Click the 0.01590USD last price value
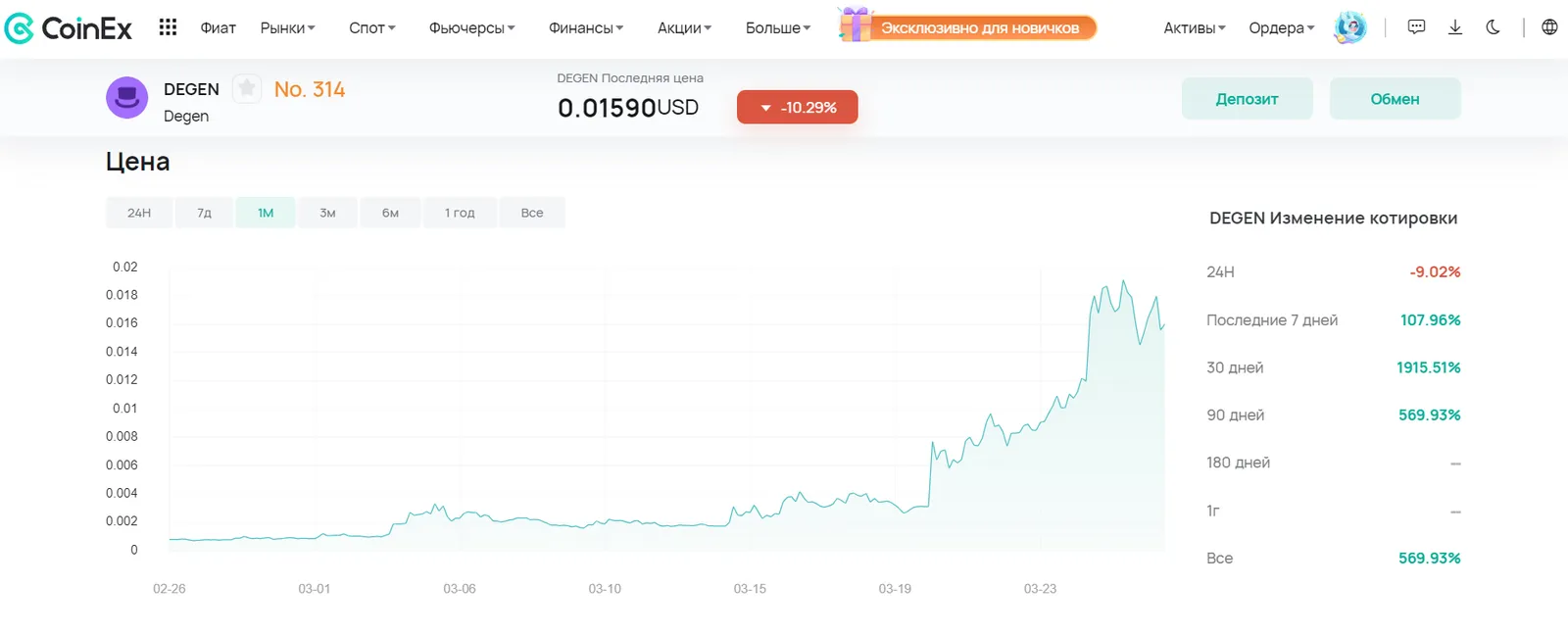 628,108
